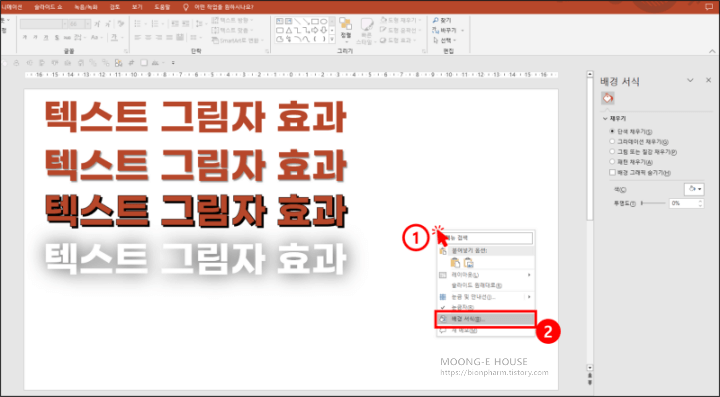720x397 pixels.
Task: Click Grid and Guides (눈금 및 안내선) item
Action: [485, 297]
